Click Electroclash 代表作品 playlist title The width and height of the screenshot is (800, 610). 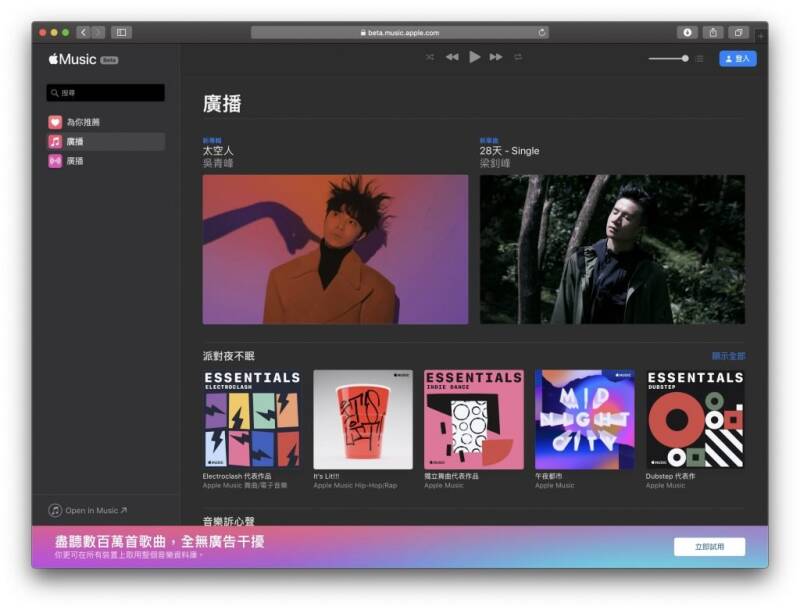click(x=237, y=476)
